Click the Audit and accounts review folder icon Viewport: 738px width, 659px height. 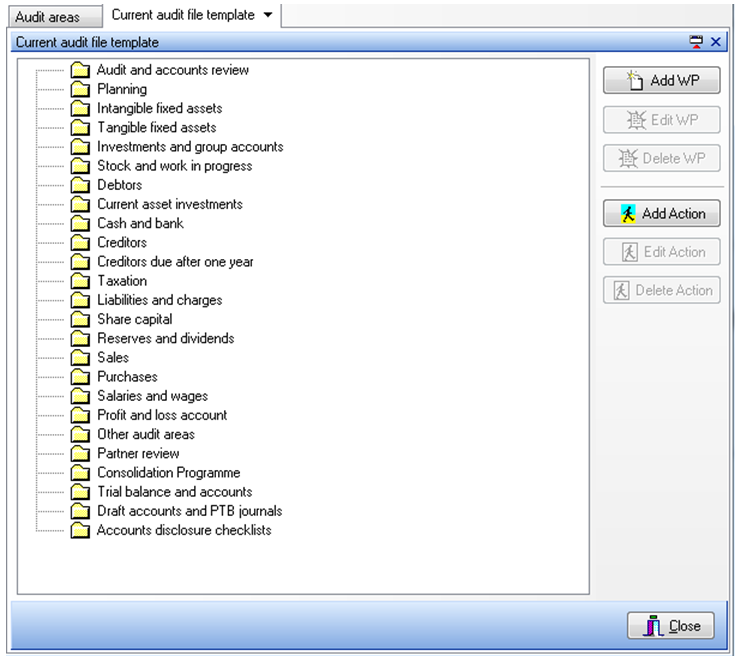[x=80, y=70]
